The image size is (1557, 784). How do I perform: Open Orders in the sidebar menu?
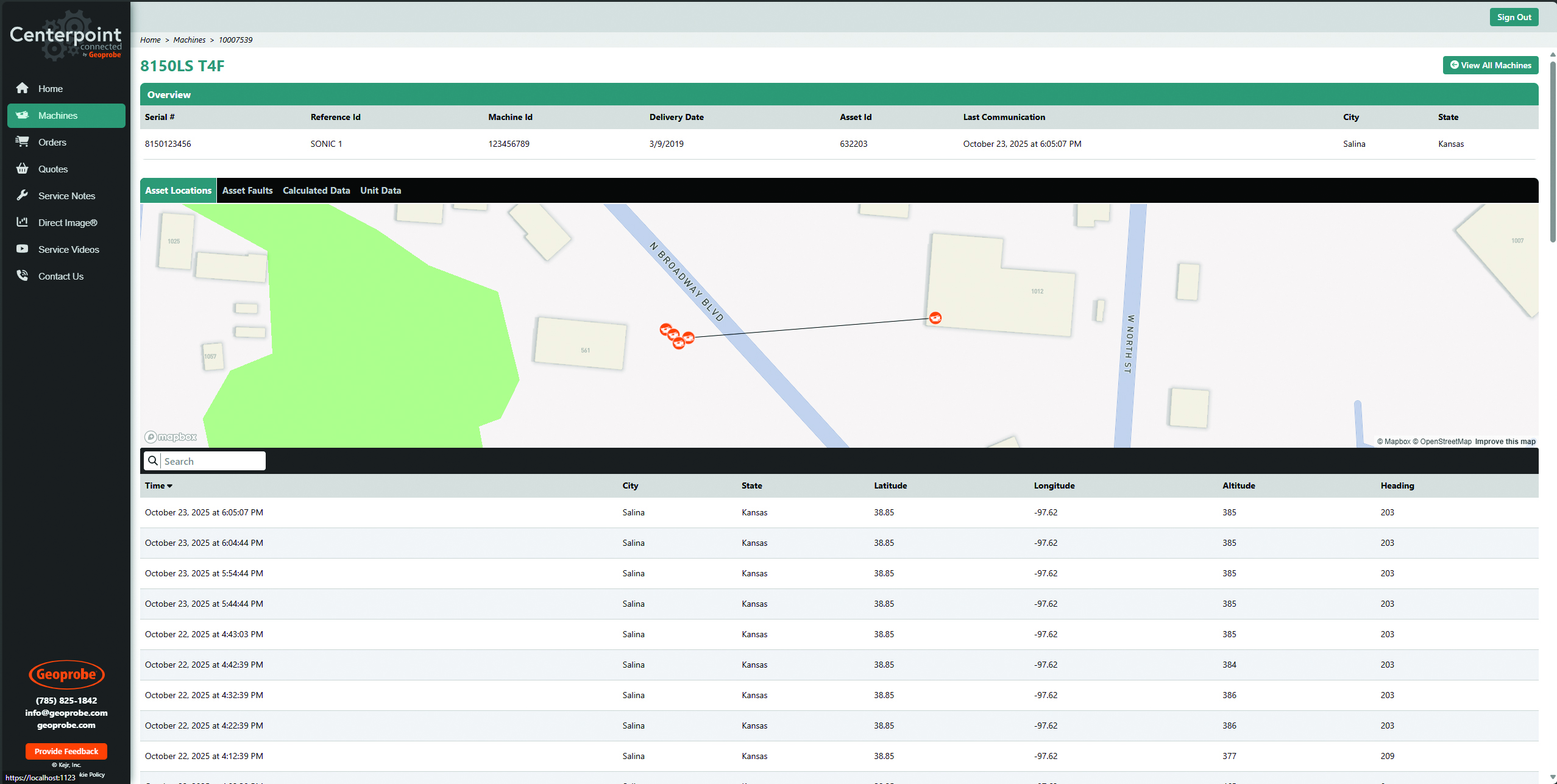[66, 142]
